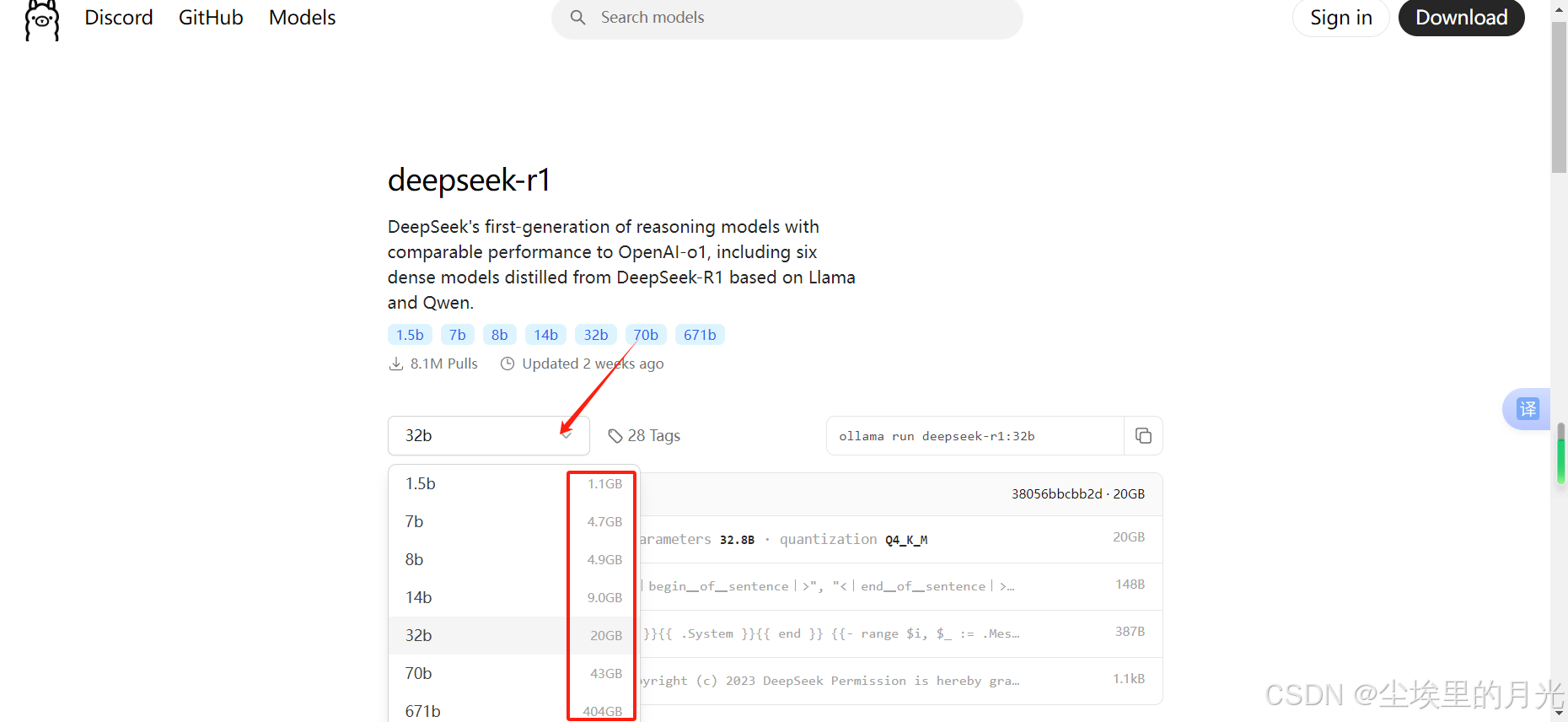This screenshot has height=722, width=1568.
Task: Select 1.5b from the dropdown list
Action: coord(514,484)
